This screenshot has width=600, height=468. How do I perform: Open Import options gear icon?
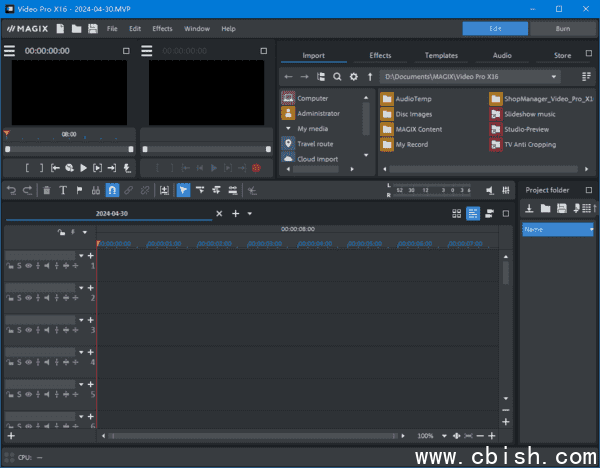pyautogui.click(x=353, y=76)
